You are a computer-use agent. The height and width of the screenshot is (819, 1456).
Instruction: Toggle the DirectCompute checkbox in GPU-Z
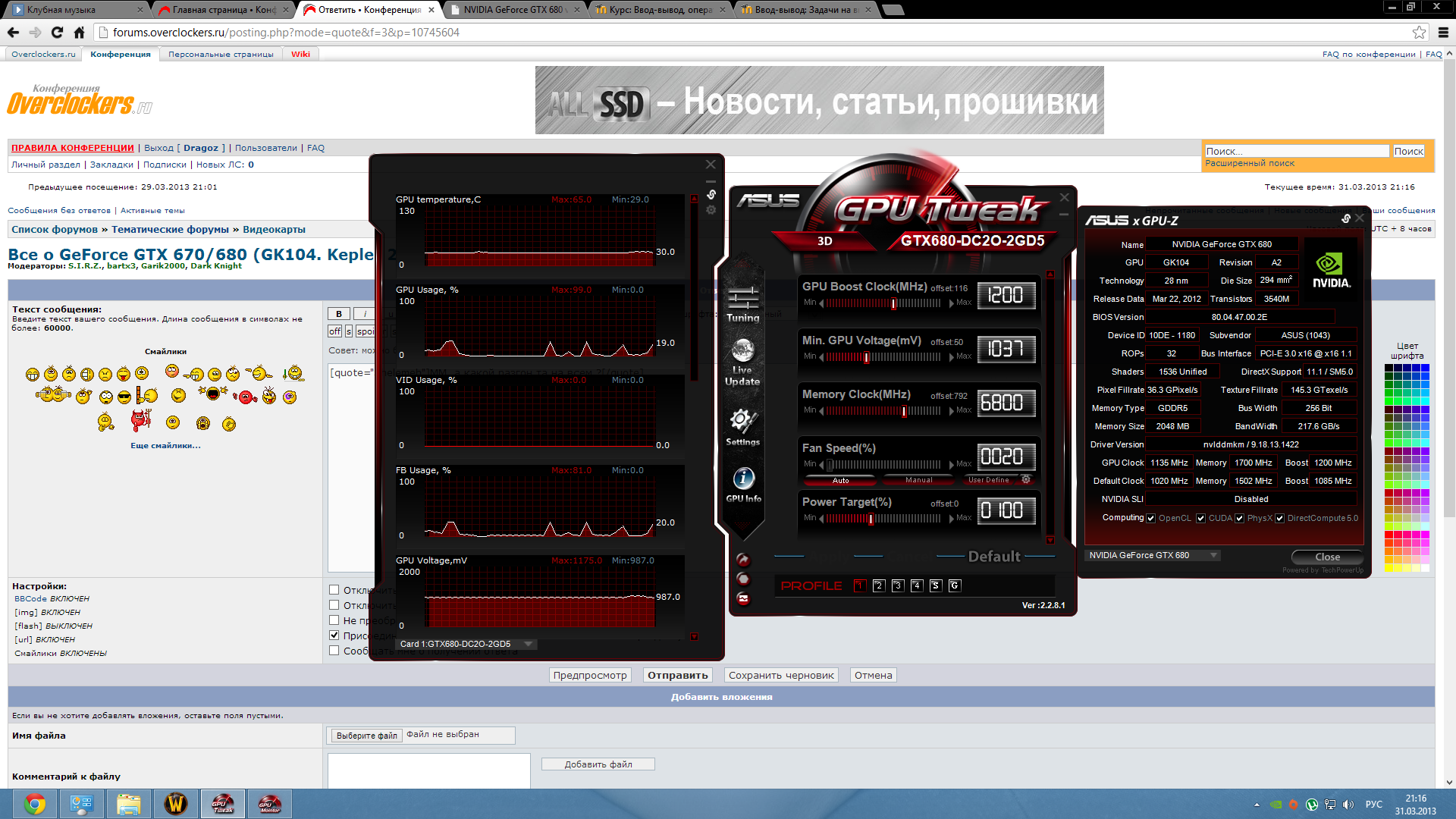point(1280,519)
